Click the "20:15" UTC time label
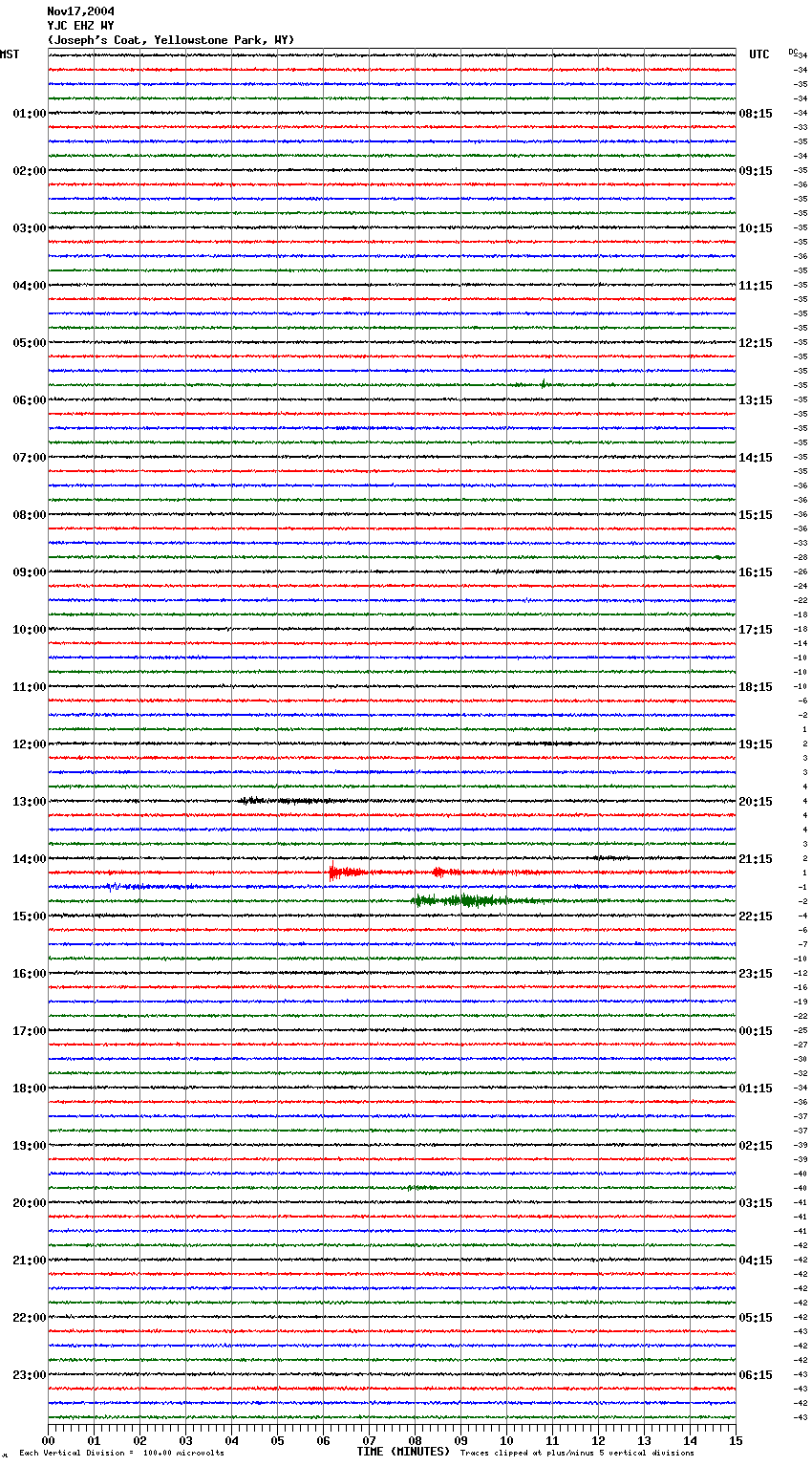The image size is (812, 1466). point(756,802)
